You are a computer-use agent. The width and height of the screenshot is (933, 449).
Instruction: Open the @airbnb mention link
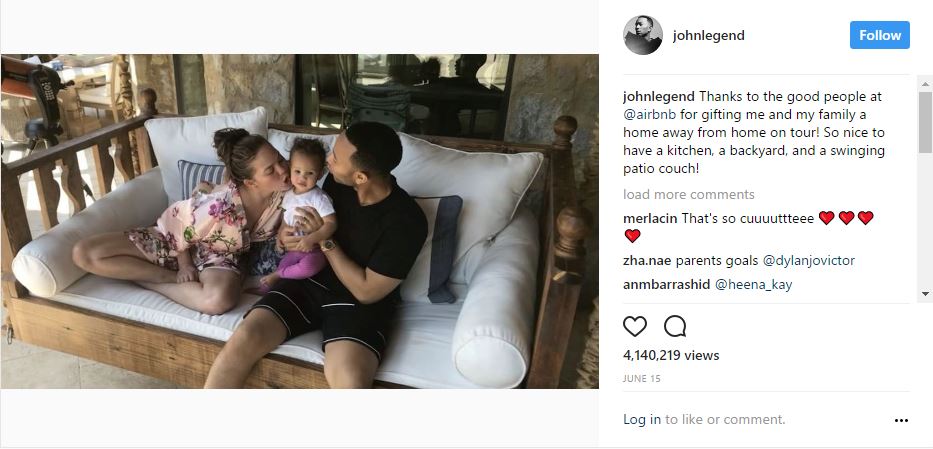[652, 114]
